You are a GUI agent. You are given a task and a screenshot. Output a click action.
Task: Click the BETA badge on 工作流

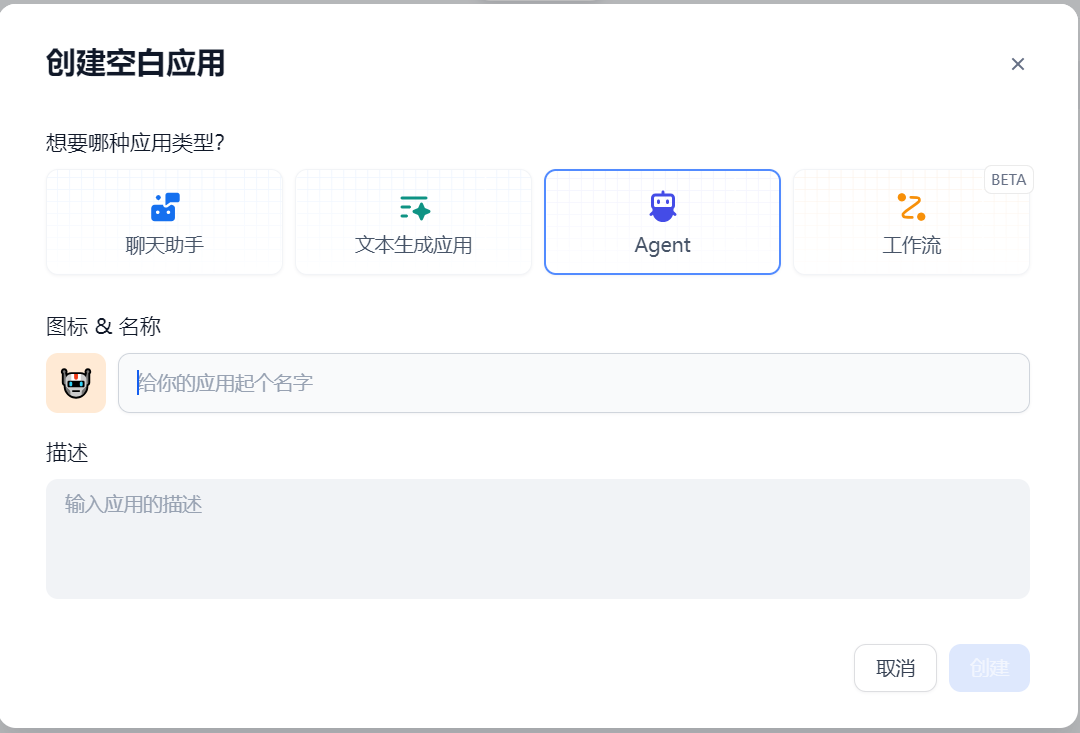coord(1009,180)
